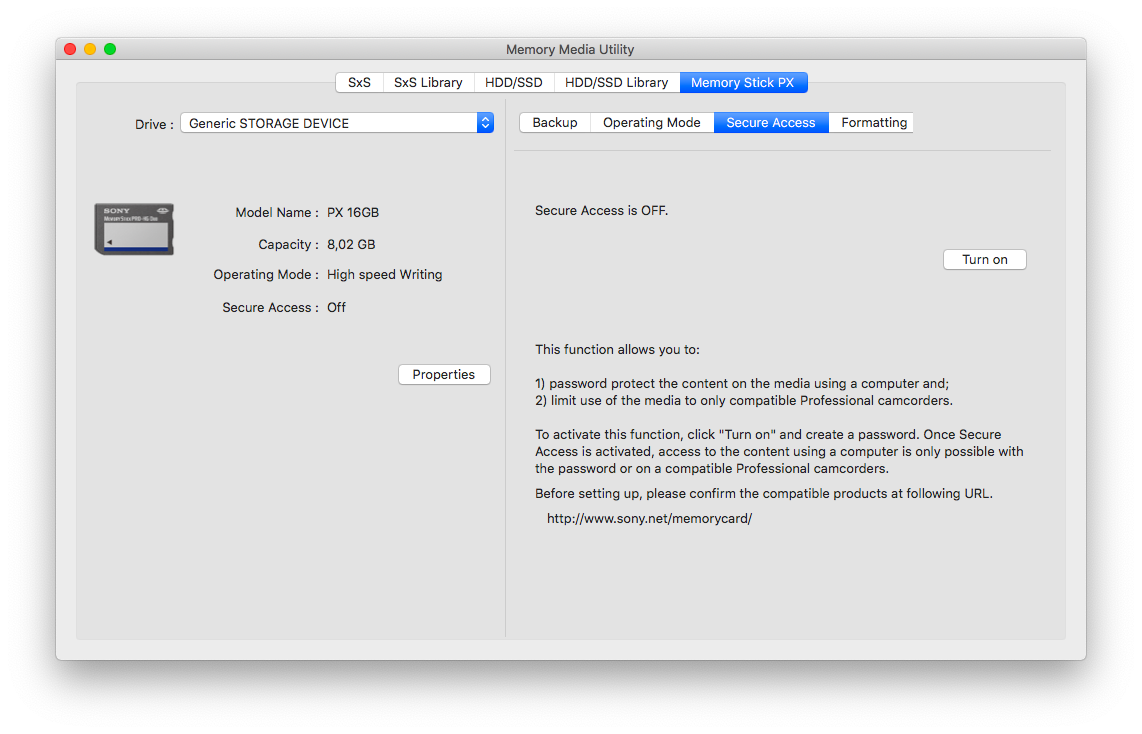Open the SxS Library tab

click(428, 82)
